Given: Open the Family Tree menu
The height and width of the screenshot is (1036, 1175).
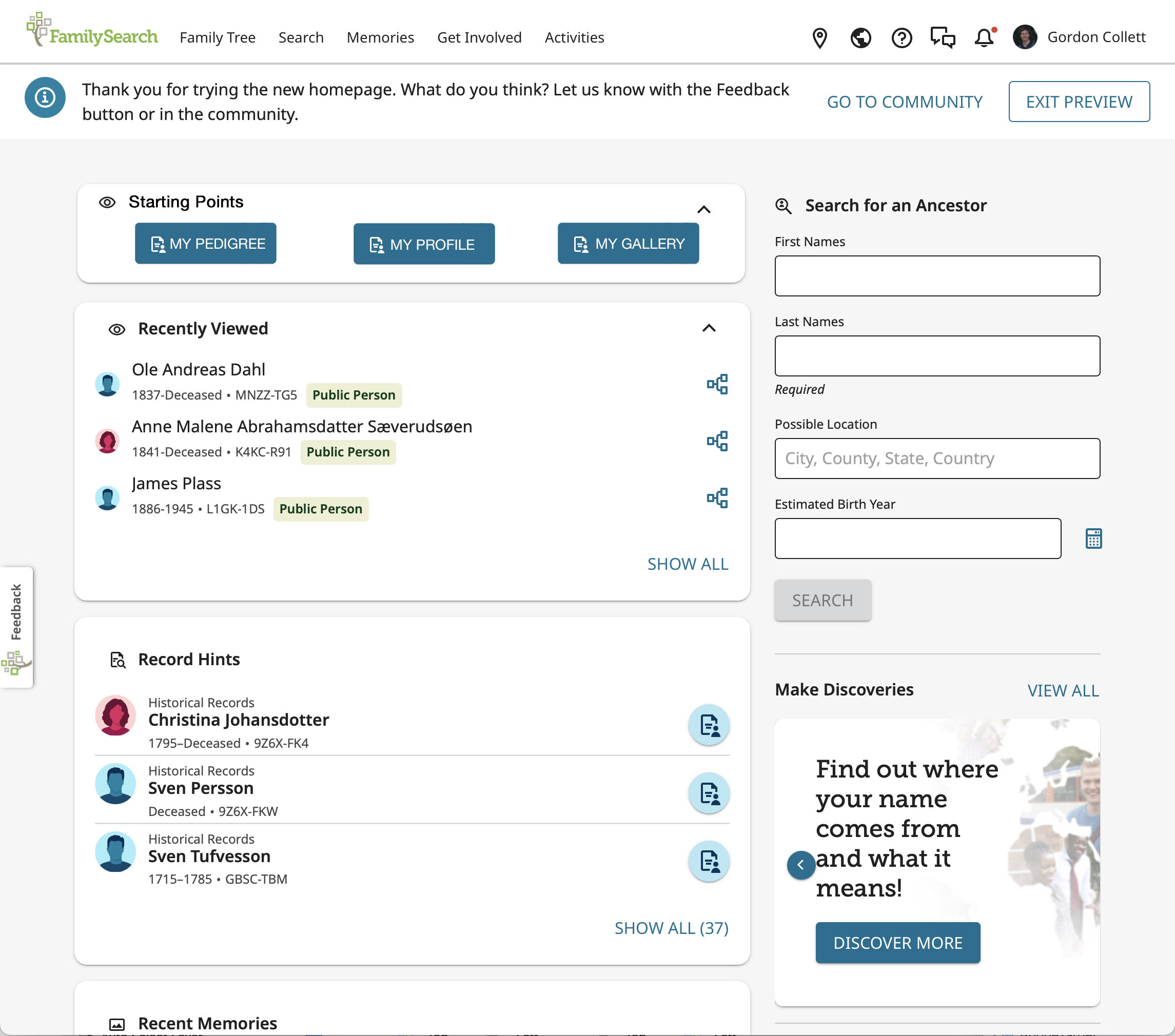Looking at the screenshot, I should click(x=217, y=37).
